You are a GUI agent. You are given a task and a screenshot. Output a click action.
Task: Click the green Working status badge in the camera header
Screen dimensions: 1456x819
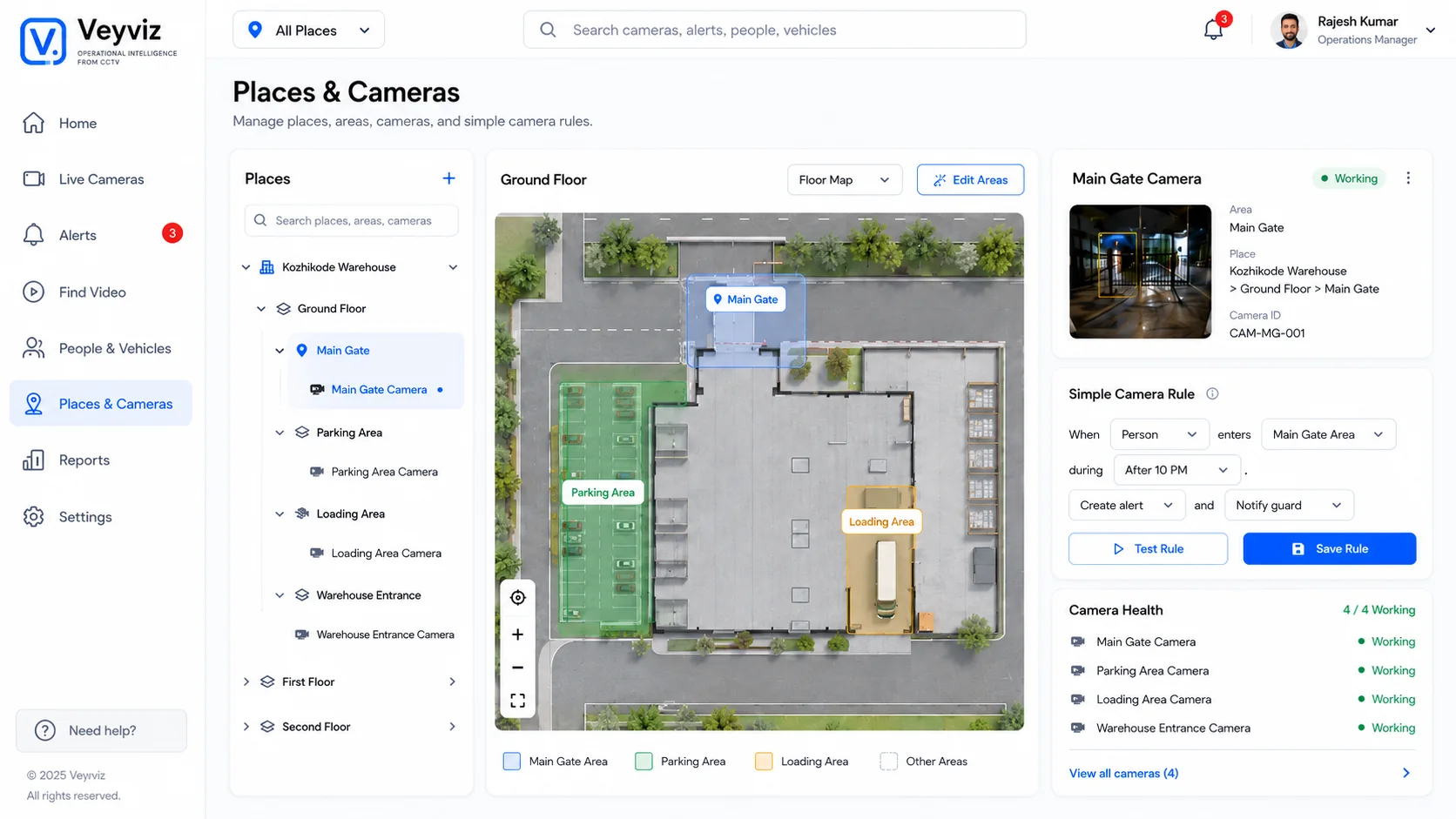[x=1349, y=178]
